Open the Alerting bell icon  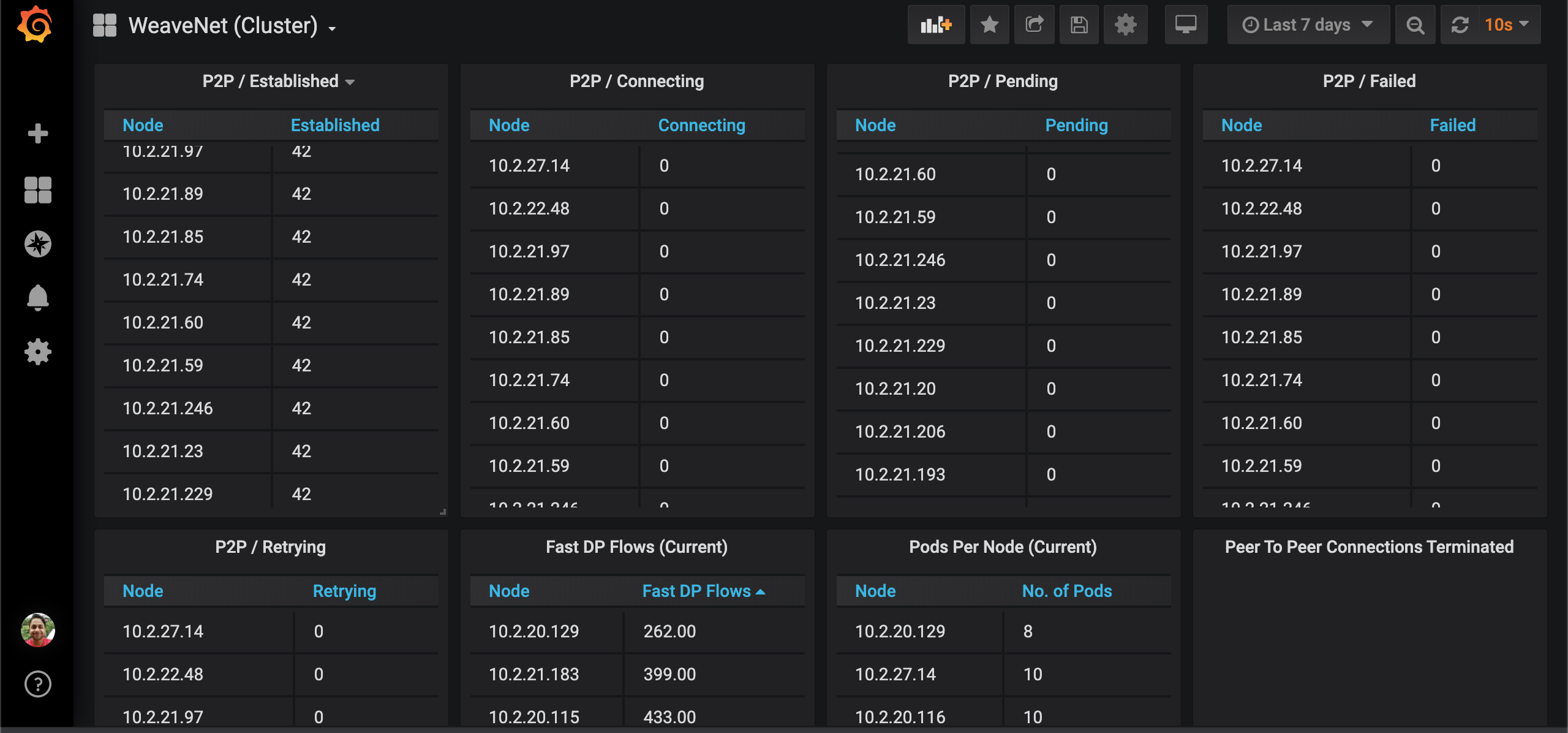pyautogui.click(x=37, y=298)
